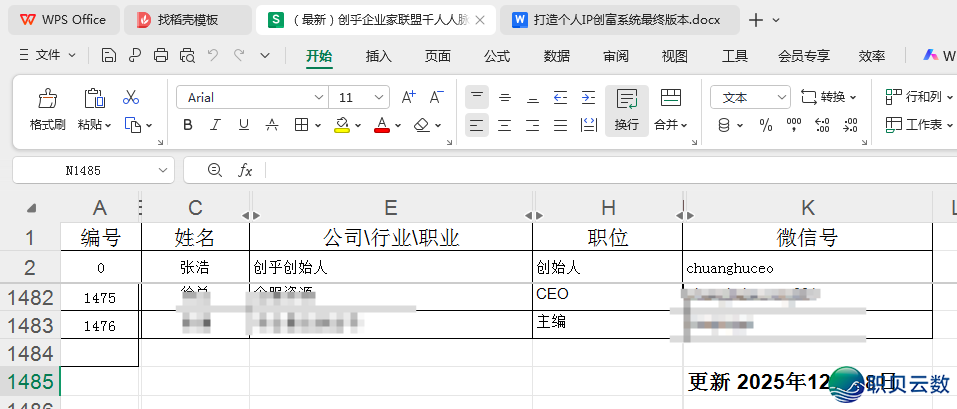This screenshot has width=957, height=409.
Task: Click the Insert Function fx icon
Action: (245, 171)
